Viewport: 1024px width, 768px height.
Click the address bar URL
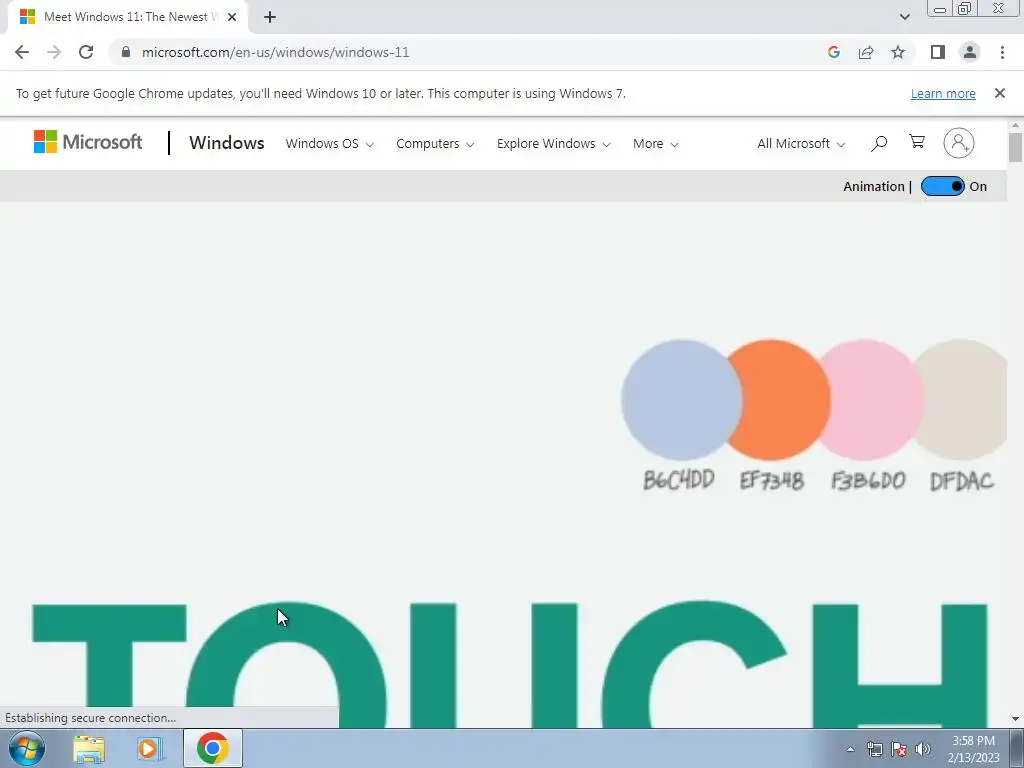click(x=276, y=52)
